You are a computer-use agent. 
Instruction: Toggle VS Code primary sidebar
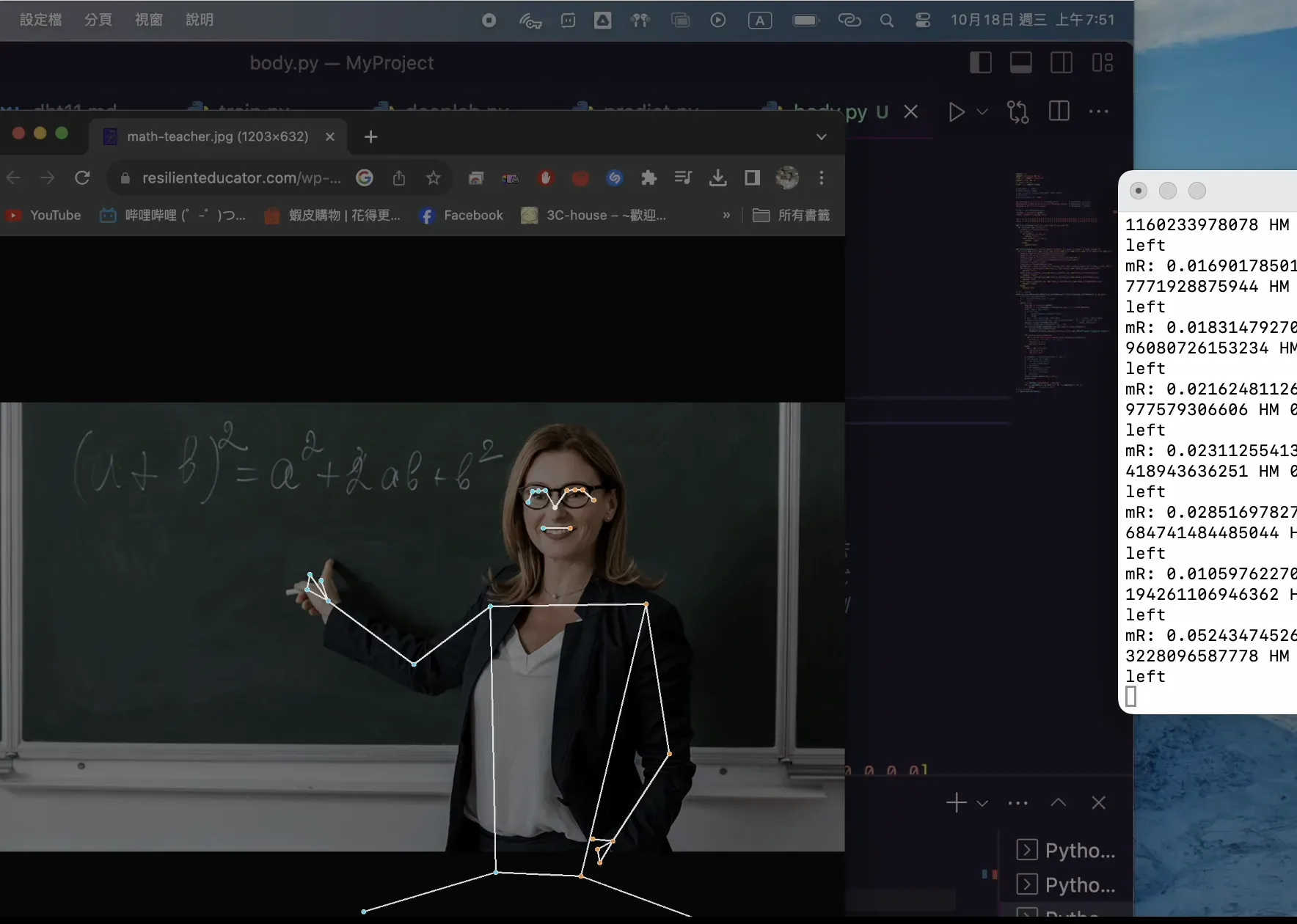click(x=981, y=62)
